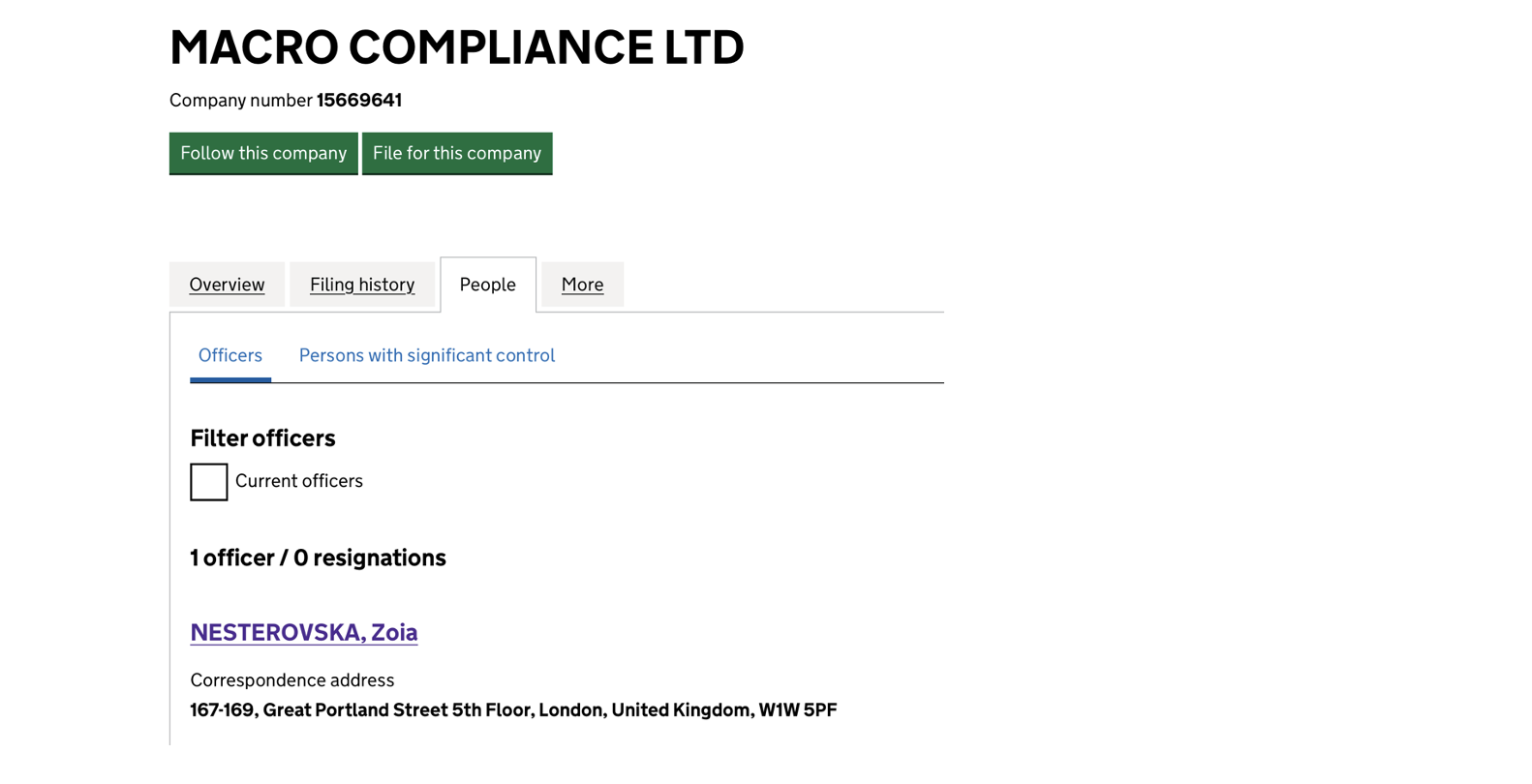Viewport: 1532px width, 784px height.
Task: Show Persons with significant control
Action: pos(426,355)
